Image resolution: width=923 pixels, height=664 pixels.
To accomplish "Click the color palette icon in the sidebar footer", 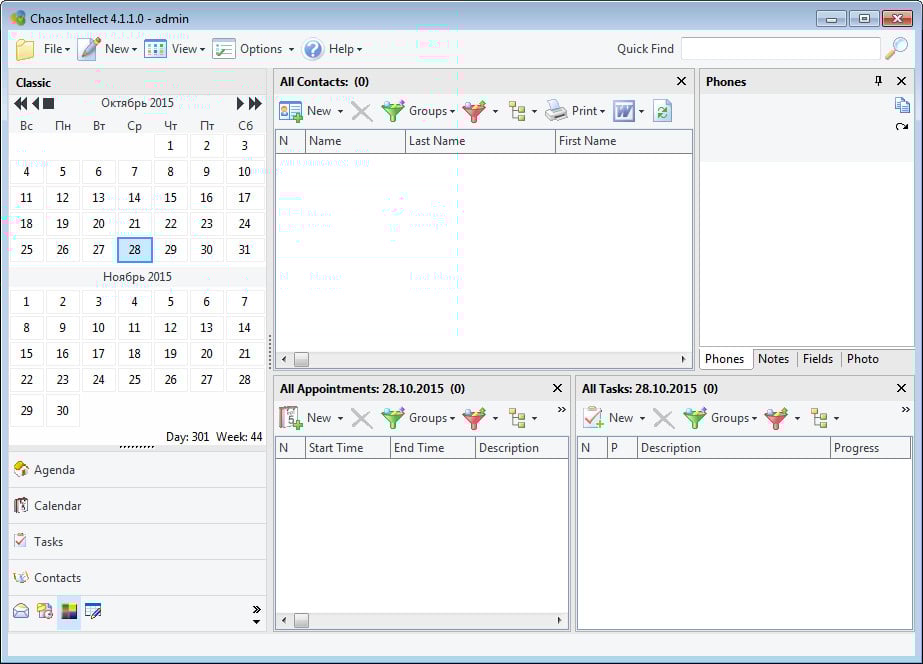I will tap(69, 611).
